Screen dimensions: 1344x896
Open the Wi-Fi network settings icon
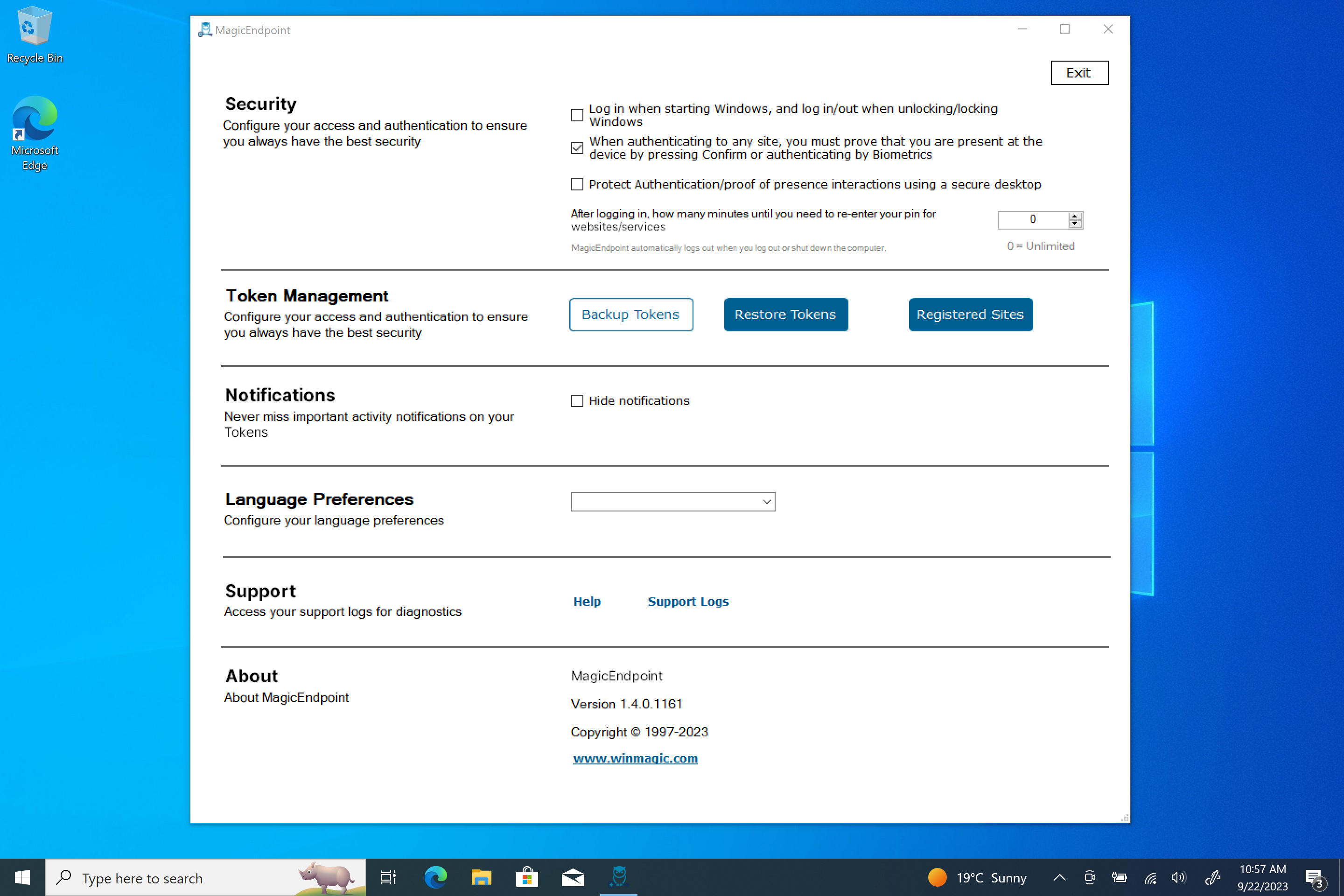pos(1150,876)
